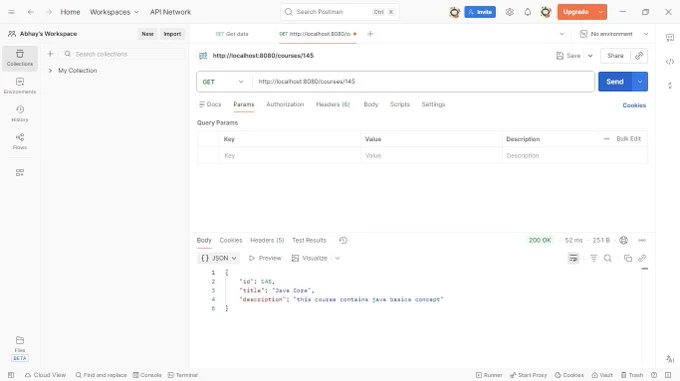Open the settings gear icon
The width and height of the screenshot is (680, 381).
(510, 12)
